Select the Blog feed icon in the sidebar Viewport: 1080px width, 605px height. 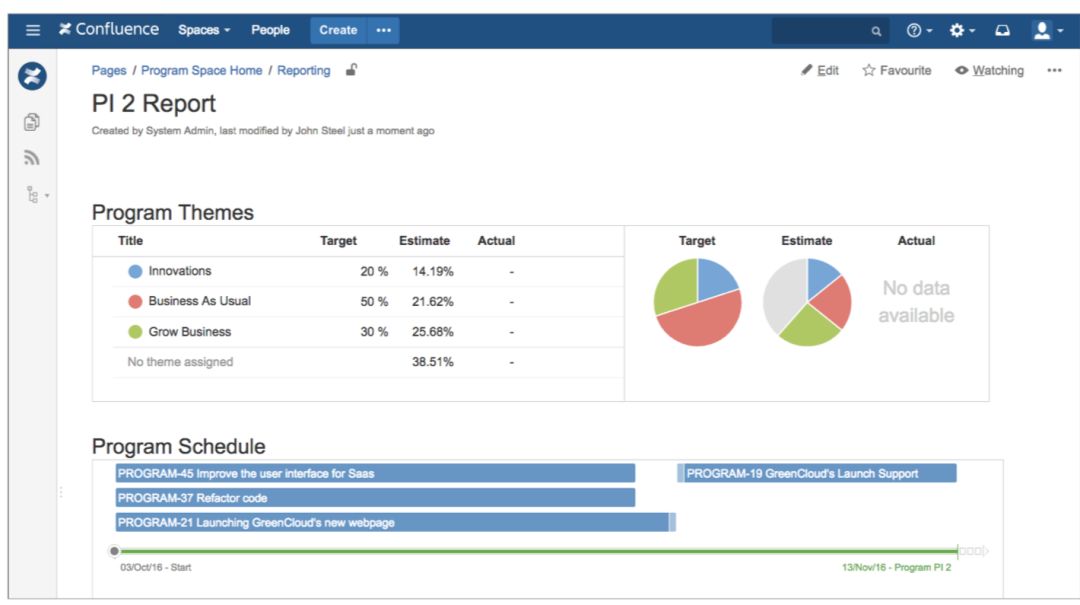[31, 156]
